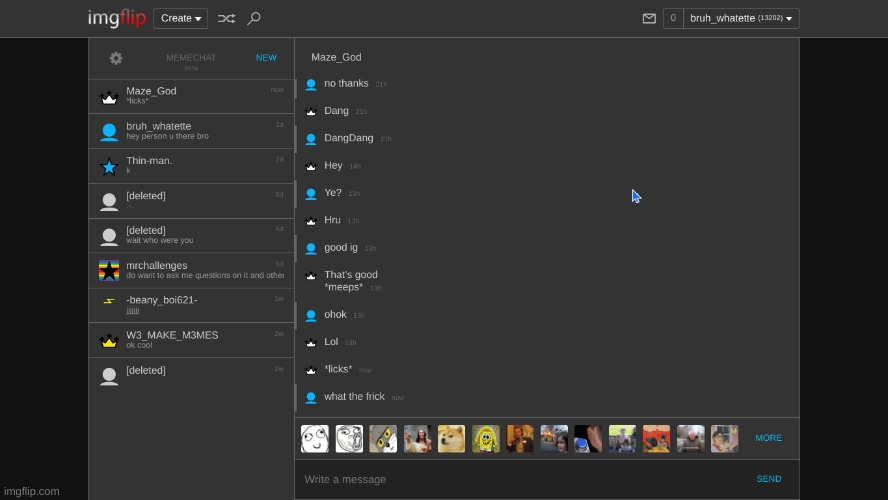Insert the Disaster Girl meme thumbnail
The image size is (888, 500).
tap(554, 439)
